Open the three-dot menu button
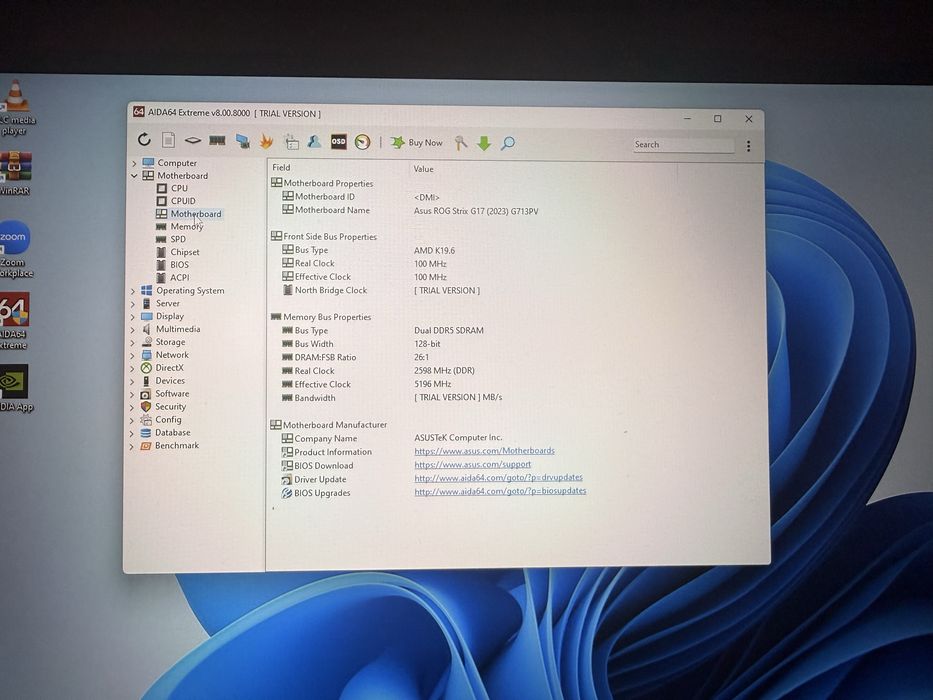The height and width of the screenshot is (700, 933). [x=748, y=146]
